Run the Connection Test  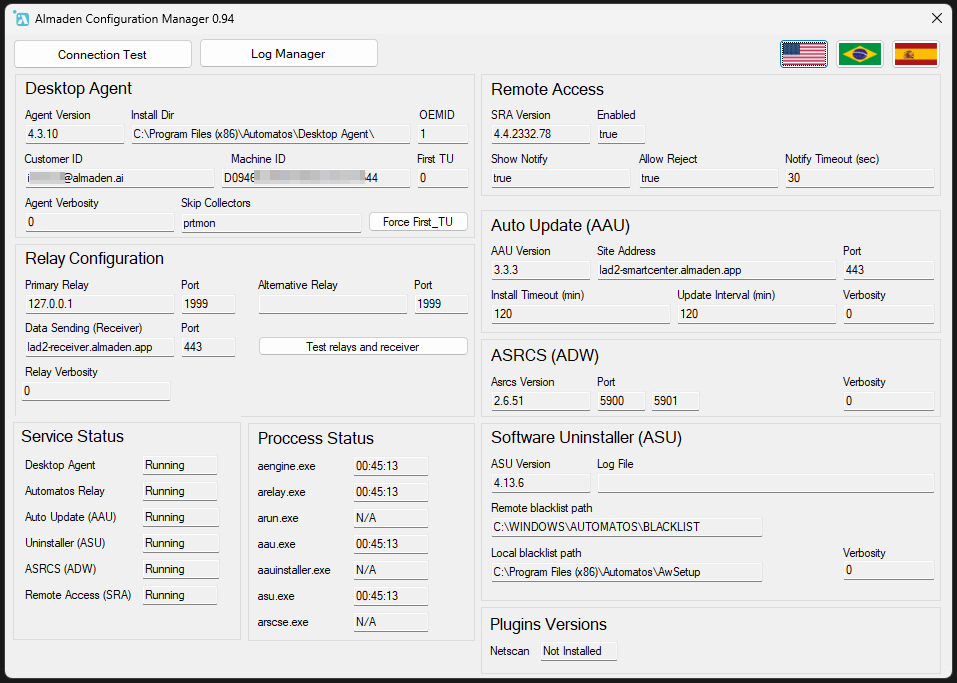point(102,53)
